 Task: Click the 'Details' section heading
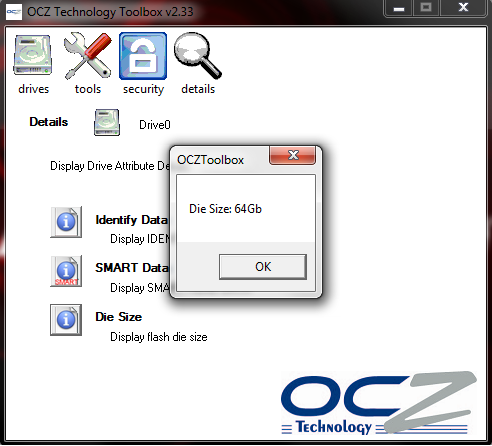pos(49,122)
